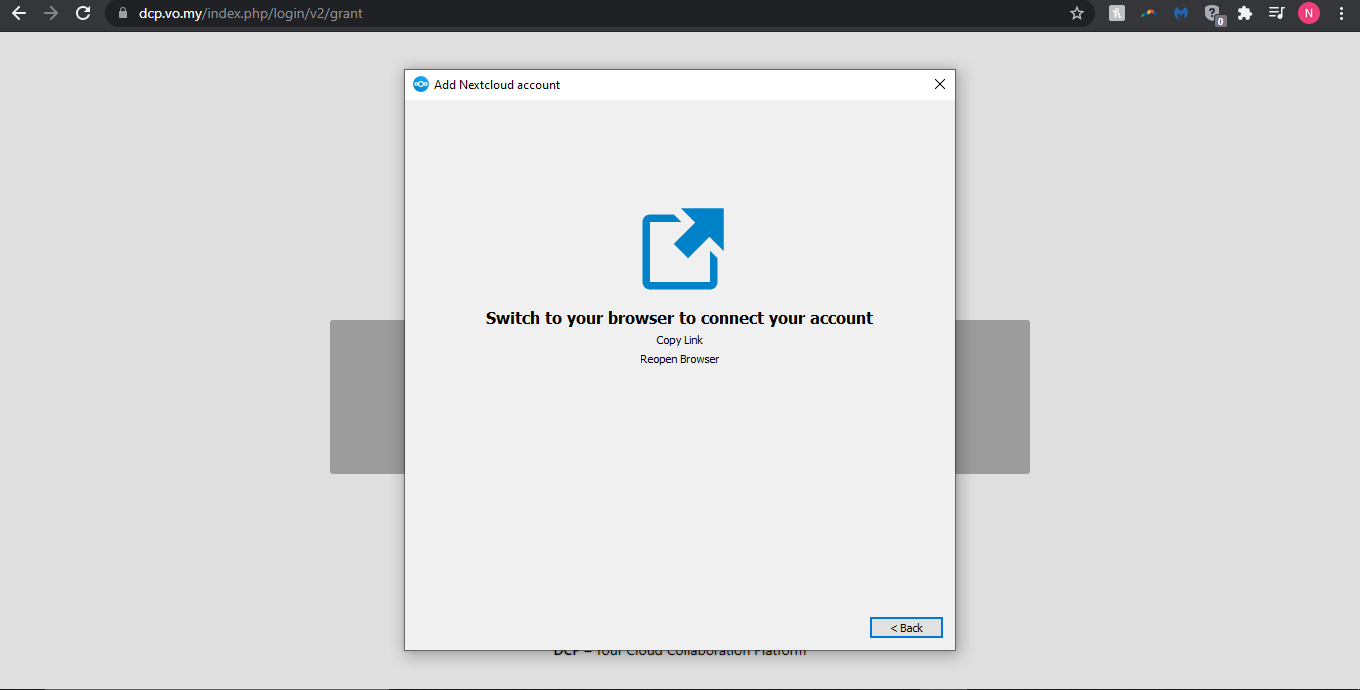Open the rainbow arc extension

click(1149, 14)
